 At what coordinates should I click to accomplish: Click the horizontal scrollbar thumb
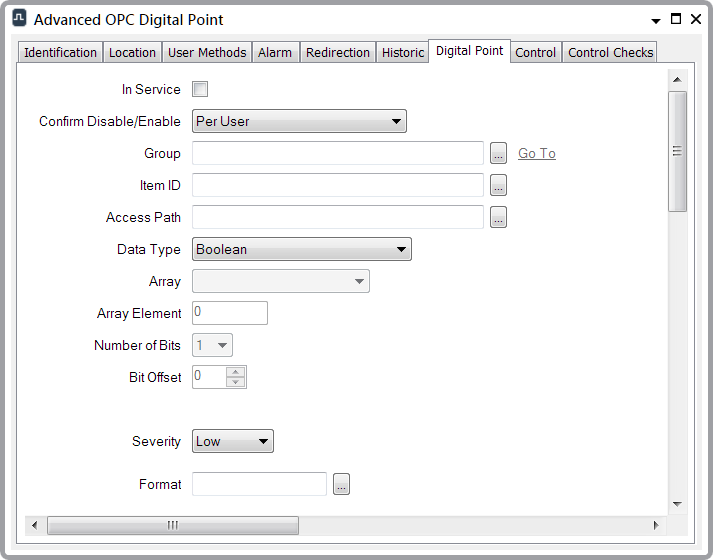click(x=172, y=525)
